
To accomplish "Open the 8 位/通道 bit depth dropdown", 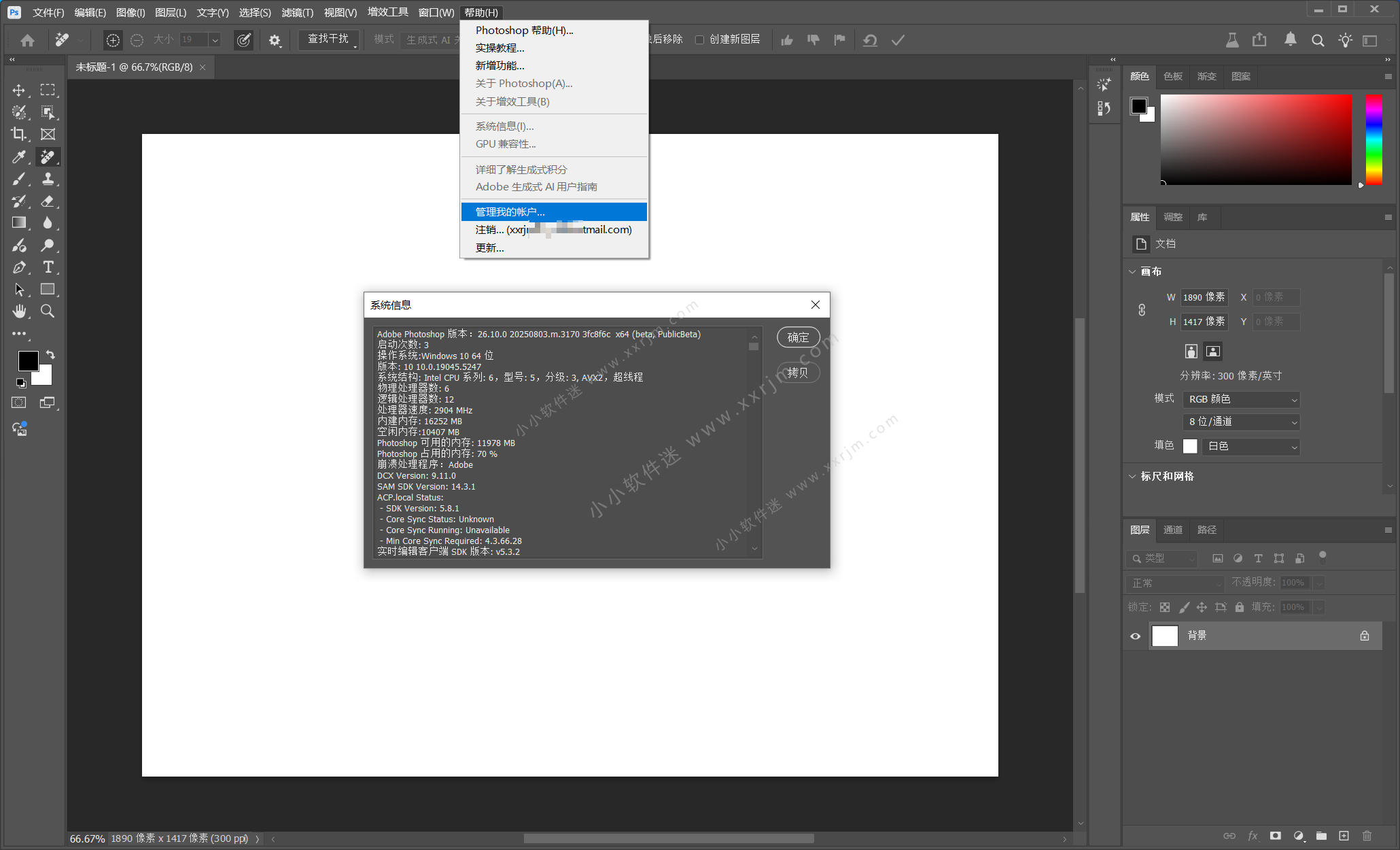I will 1242,422.
